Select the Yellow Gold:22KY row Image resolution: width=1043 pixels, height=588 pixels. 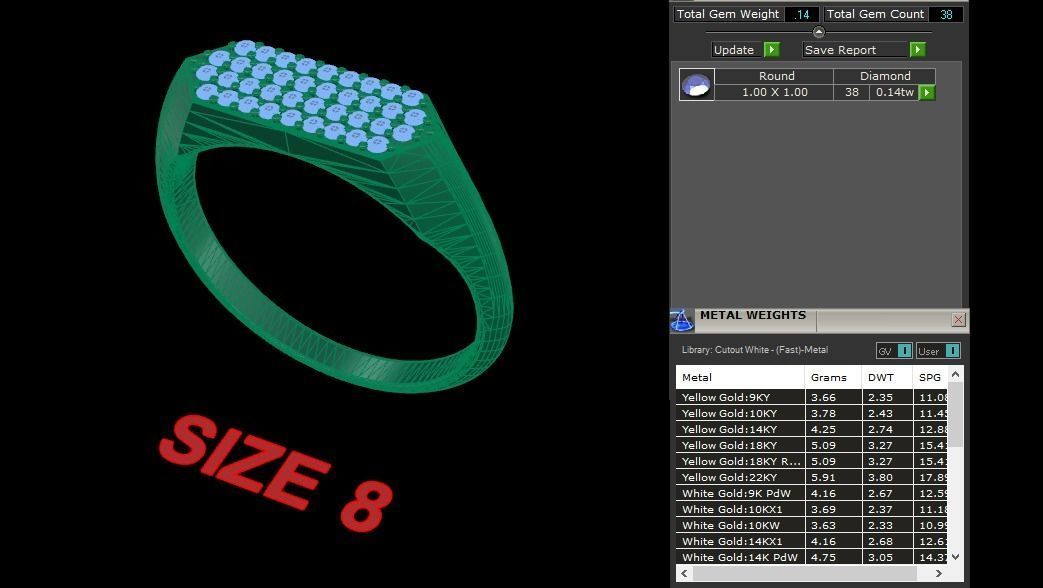pyautogui.click(x=812, y=477)
